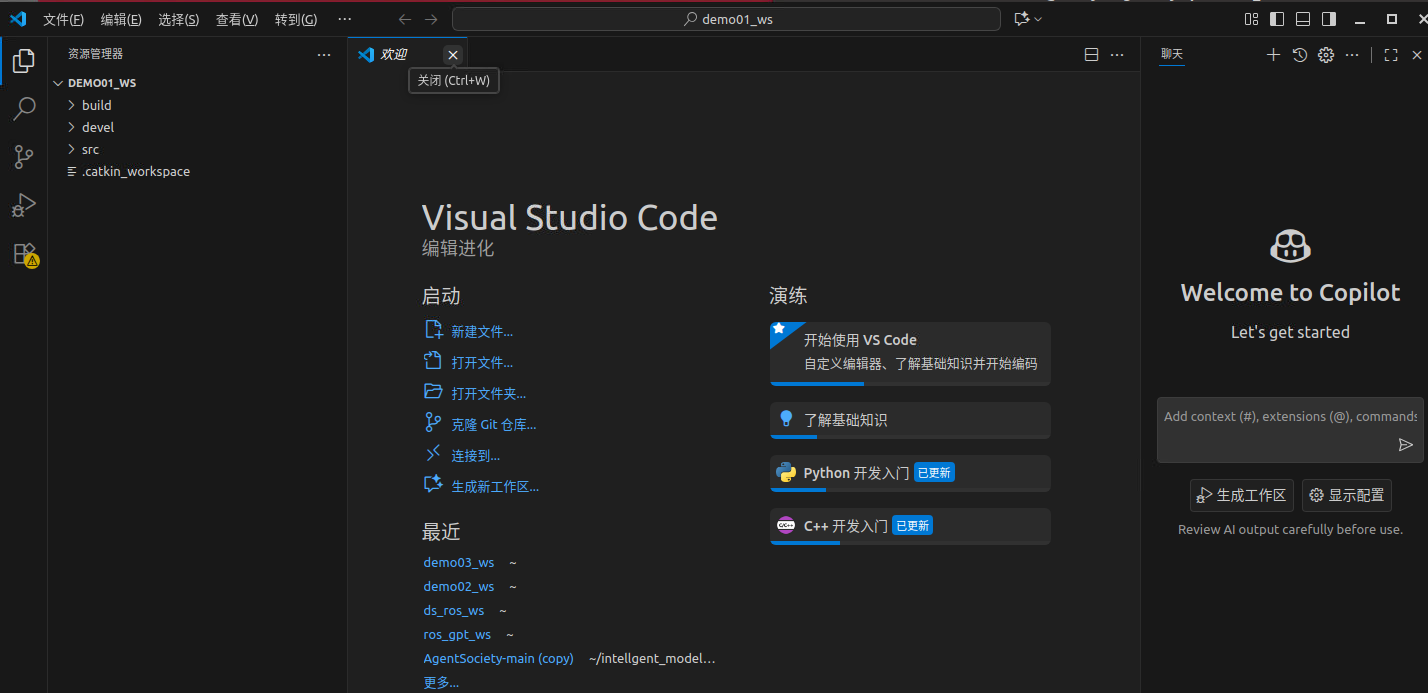Toggle the bottom panel
Viewport: 1428px width, 693px height.
point(1303,19)
